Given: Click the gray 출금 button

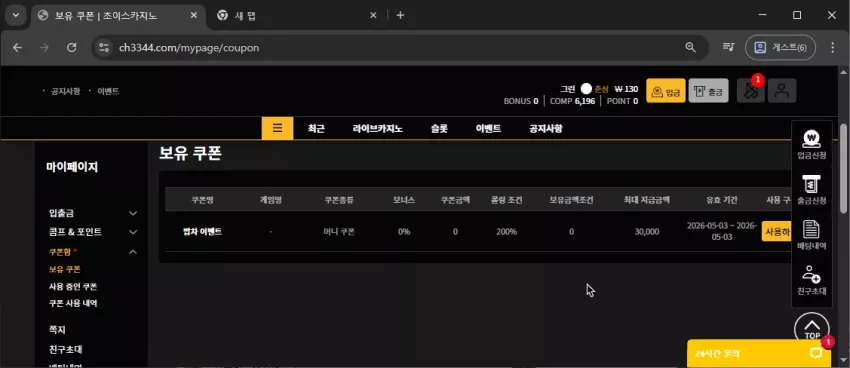Looking at the screenshot, I should 708,91.
